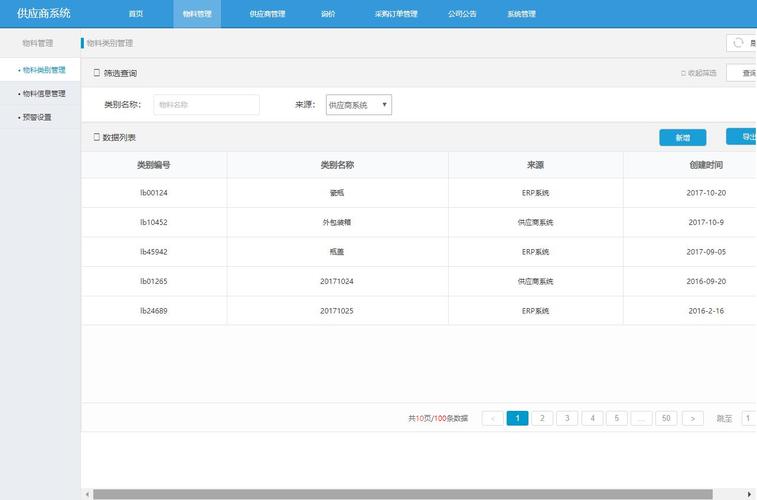Click the 筛选查询 section icon
This screenshot has height=500, width=757.
(x=97, y=73)
